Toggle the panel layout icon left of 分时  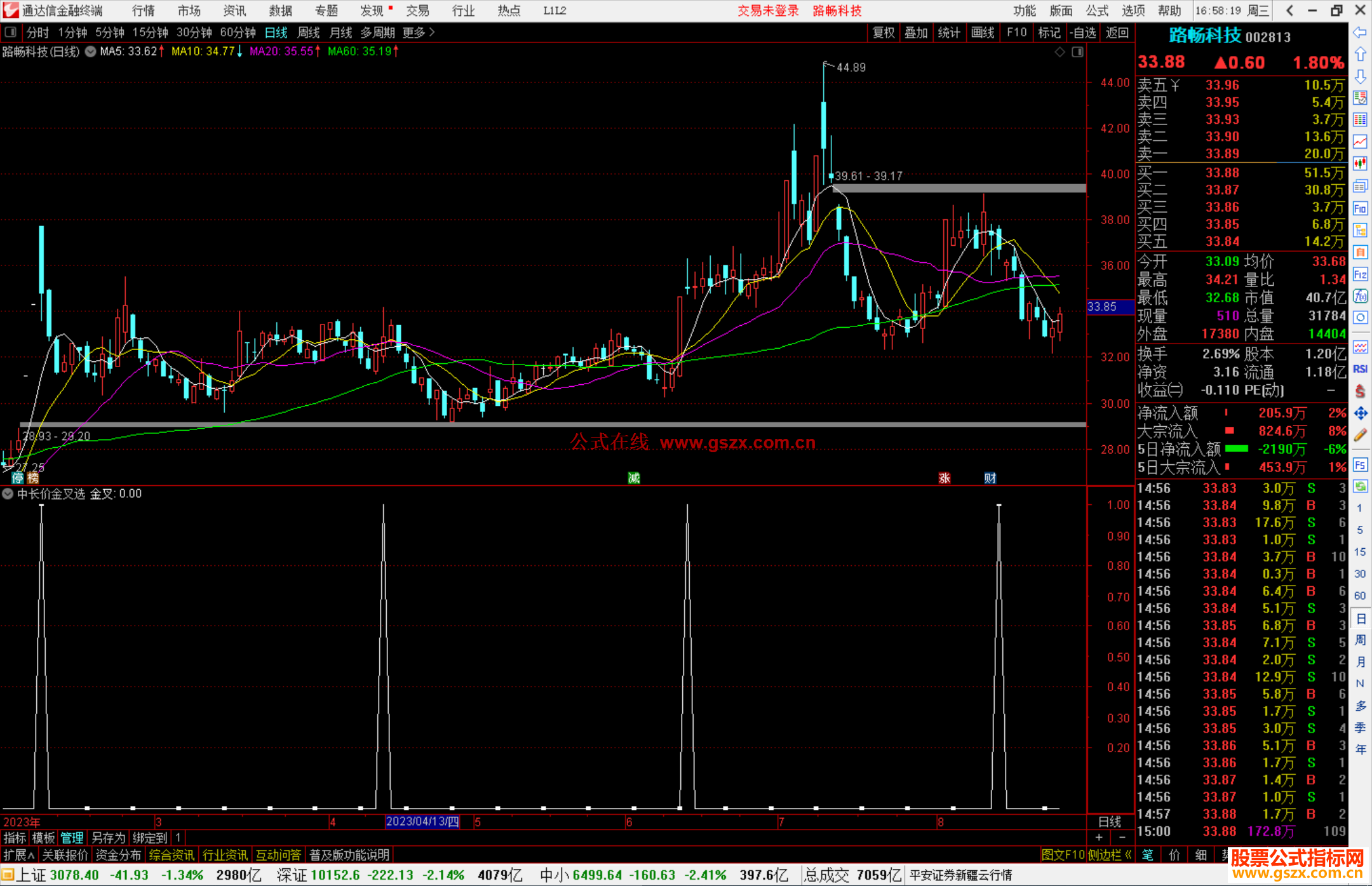[x=11, y=32]
